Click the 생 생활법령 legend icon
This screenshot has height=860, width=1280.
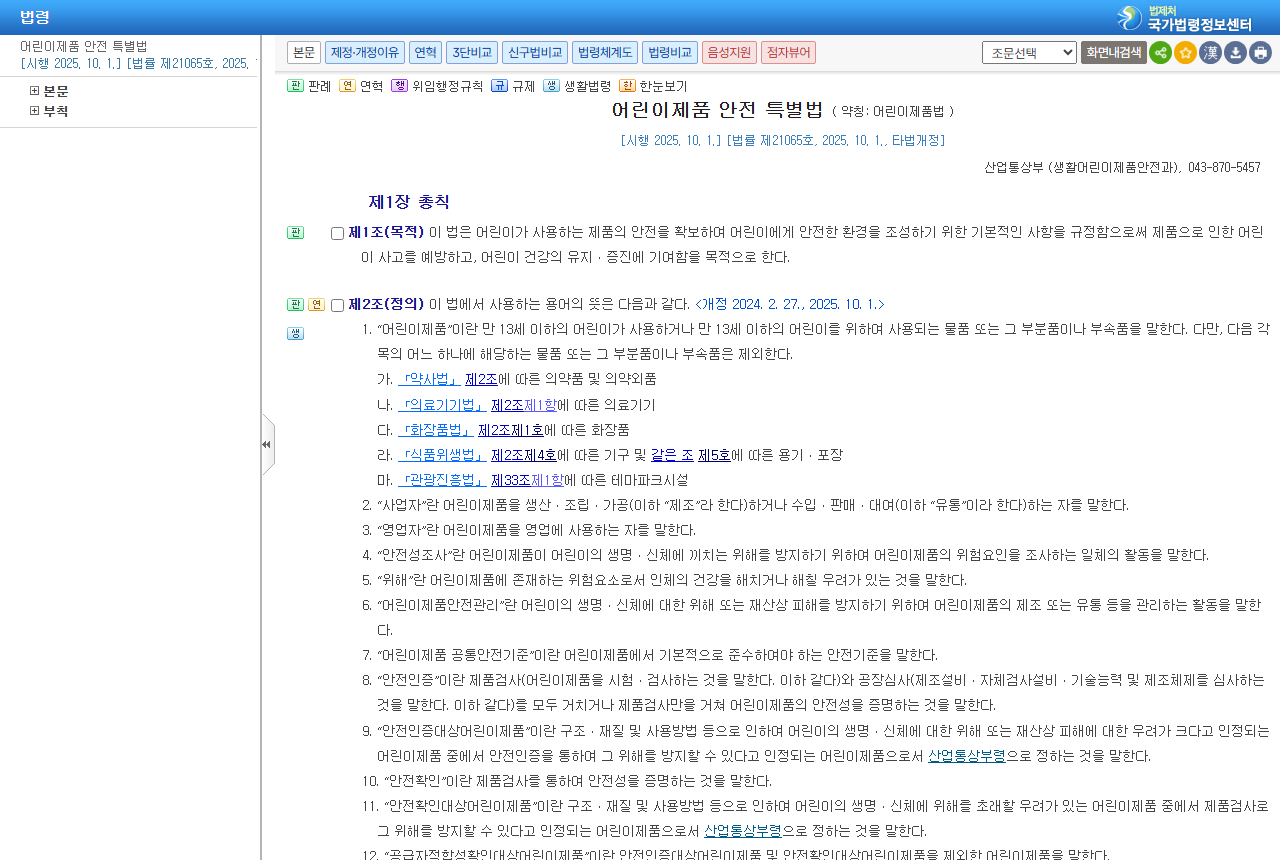551,86
